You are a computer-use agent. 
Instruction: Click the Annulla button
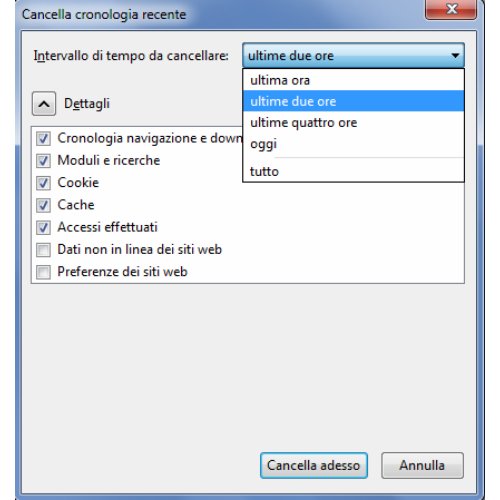click(x=422, y=465)
